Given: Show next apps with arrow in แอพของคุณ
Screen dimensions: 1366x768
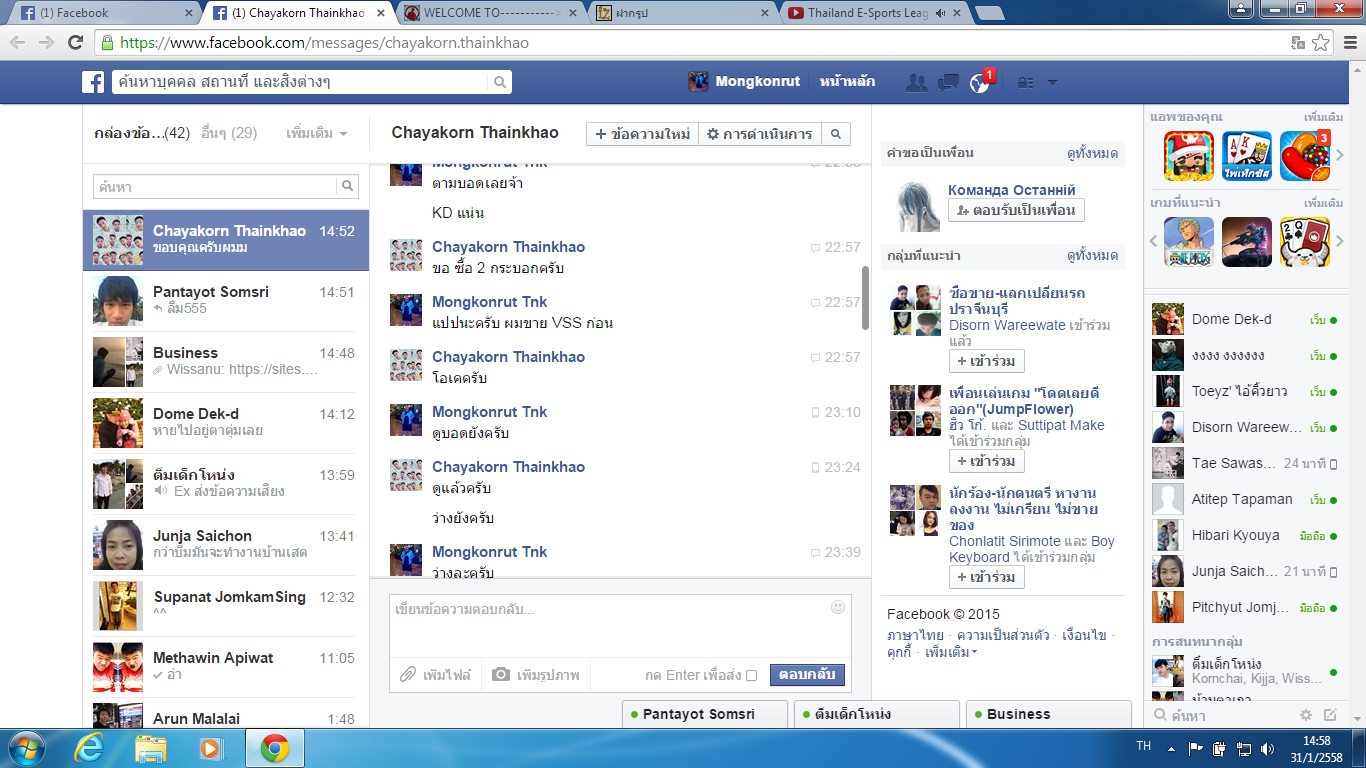Looking at the screenshot, I should [x=1340, y=156].
